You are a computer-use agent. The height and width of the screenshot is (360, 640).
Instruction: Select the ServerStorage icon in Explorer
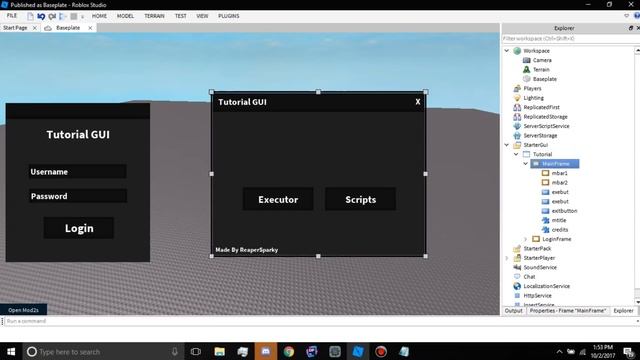517,135
